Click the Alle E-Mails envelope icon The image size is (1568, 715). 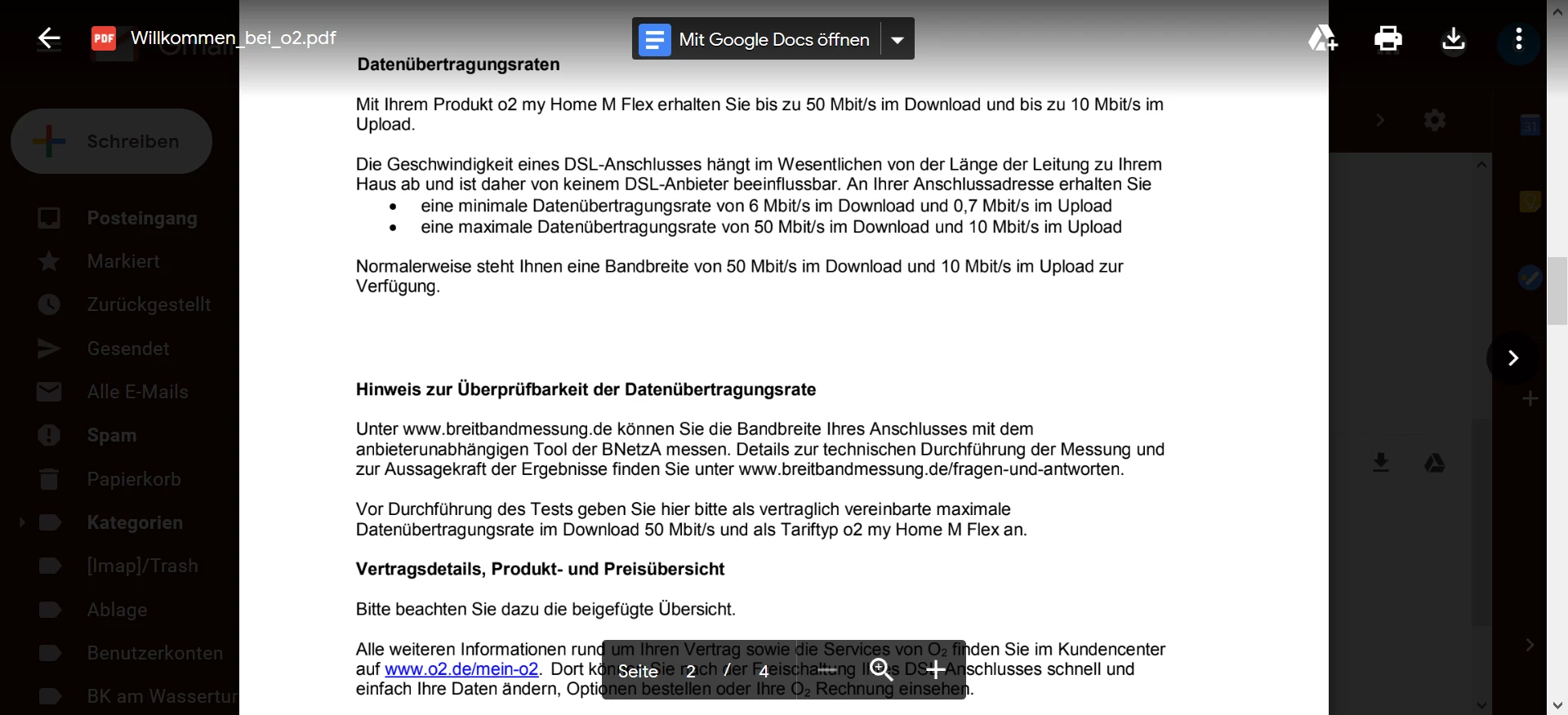click(x=49, y=392)
